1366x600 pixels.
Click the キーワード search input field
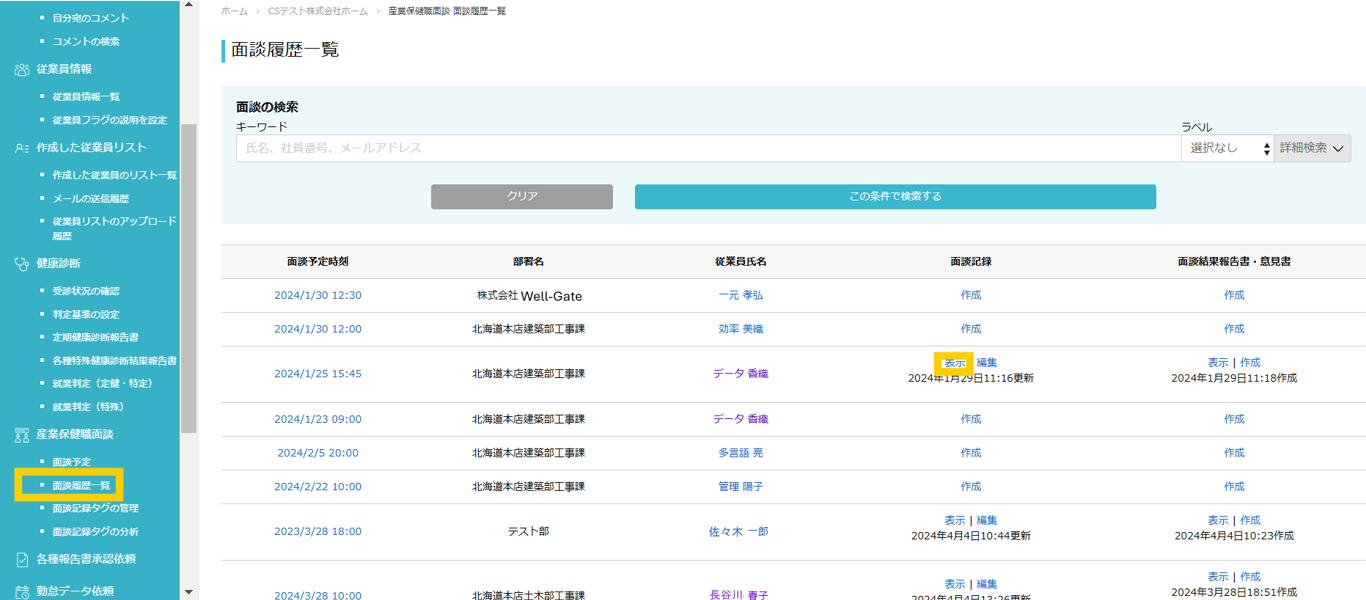click(708, 148)
